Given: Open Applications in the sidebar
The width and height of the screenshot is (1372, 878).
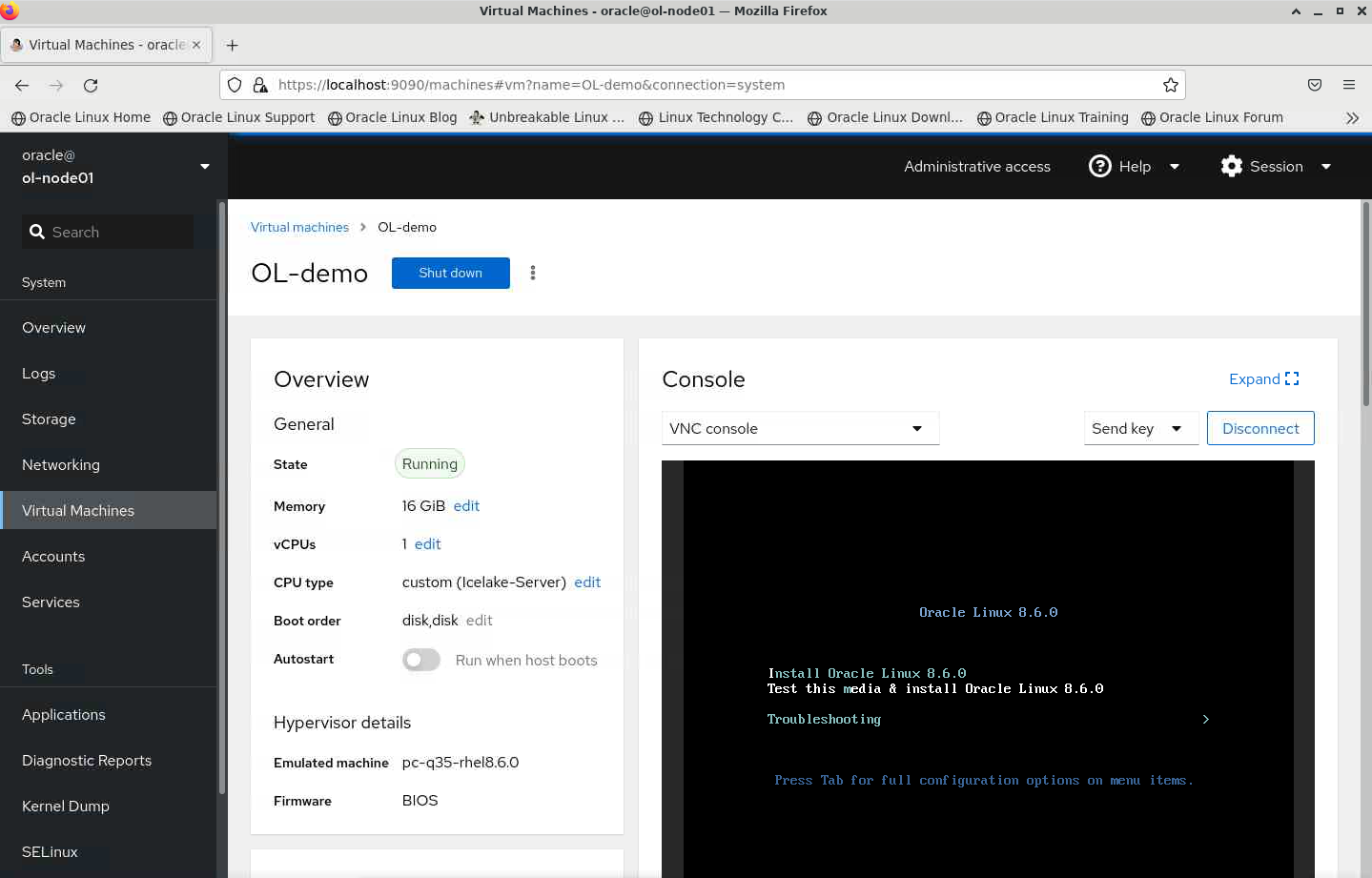Looking at the screenshot, I should click(109, 714).
